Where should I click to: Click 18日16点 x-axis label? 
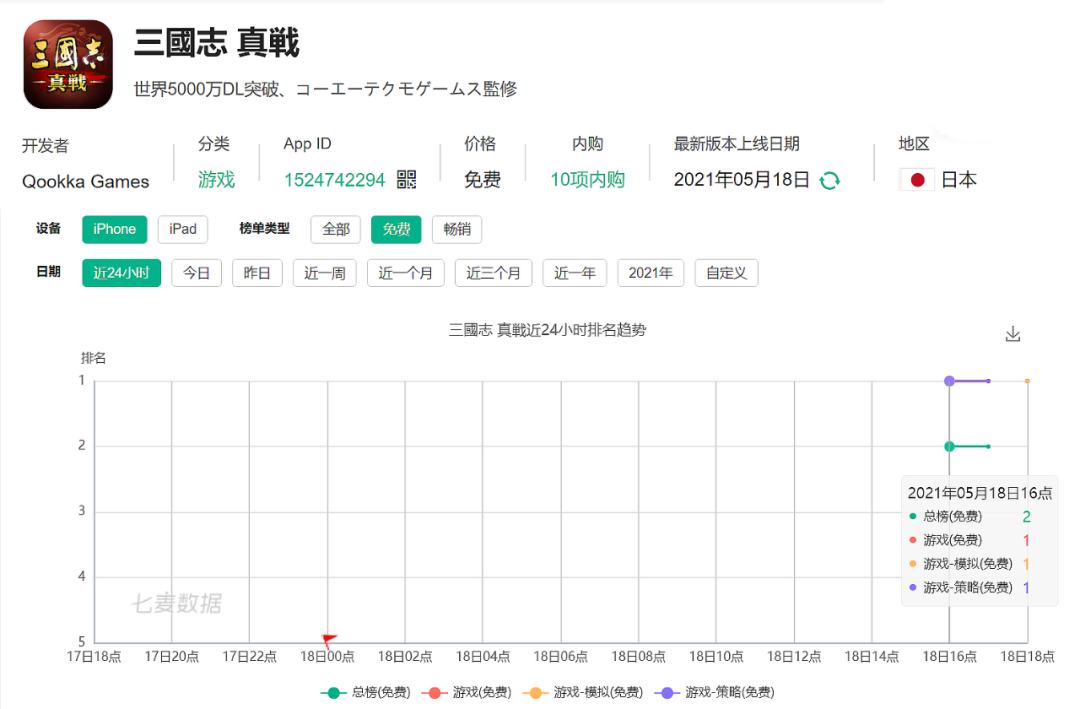coord(949,657)
